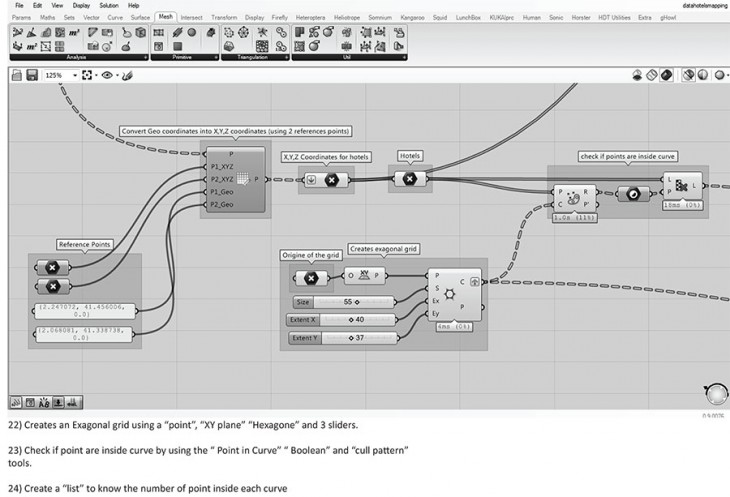This screenshot has width=730, height=497.
Task: Select the sketch pen tool in canvas toolbar
Action: (x=124, y=75)
